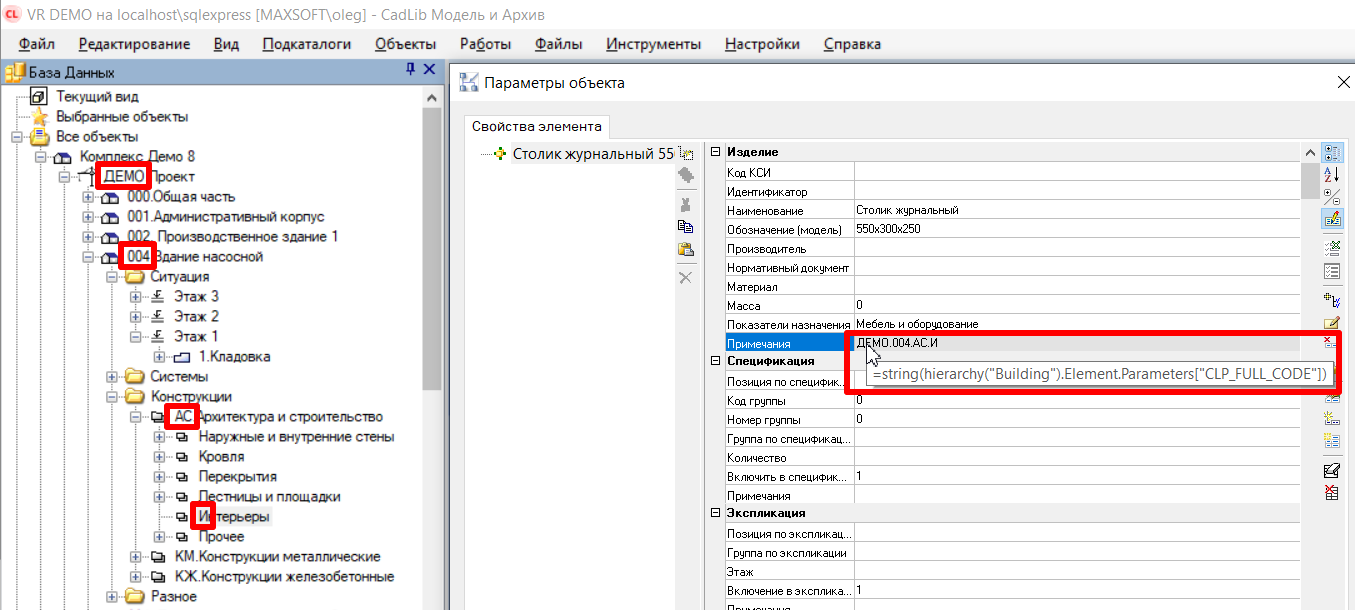Image resolution: width=1355 pixels, height=610 pixels.
Task: Toggle categorized view in property grid toolbar
Action: point(1332,153)
